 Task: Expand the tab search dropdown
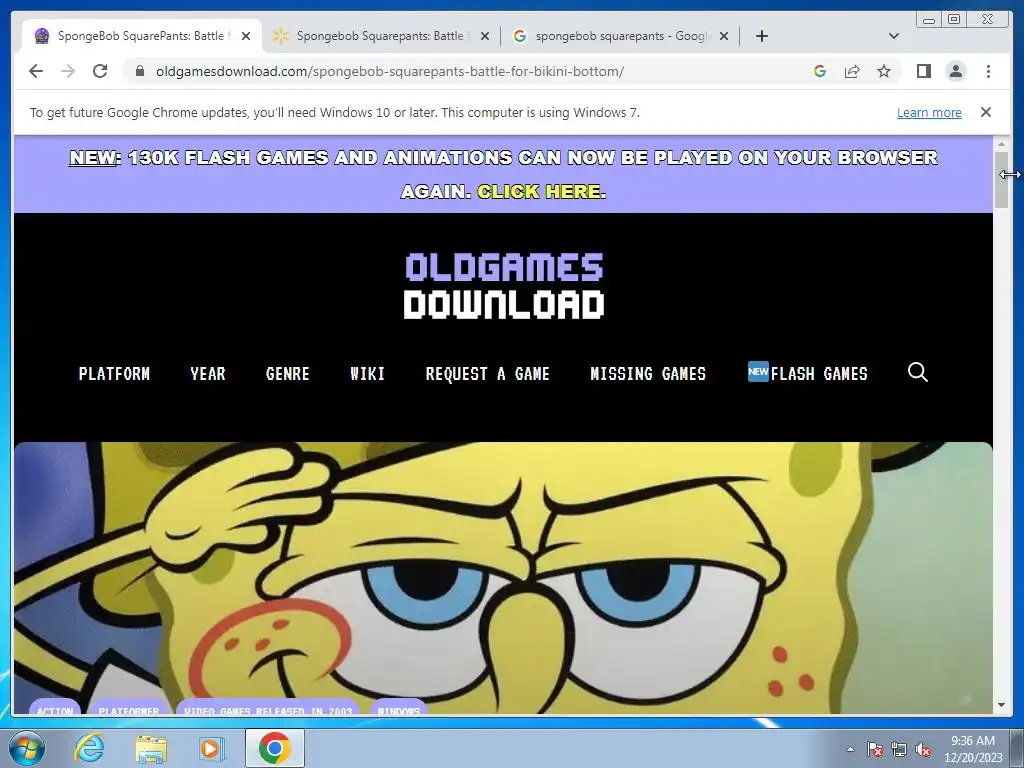[x=894, y=36]
